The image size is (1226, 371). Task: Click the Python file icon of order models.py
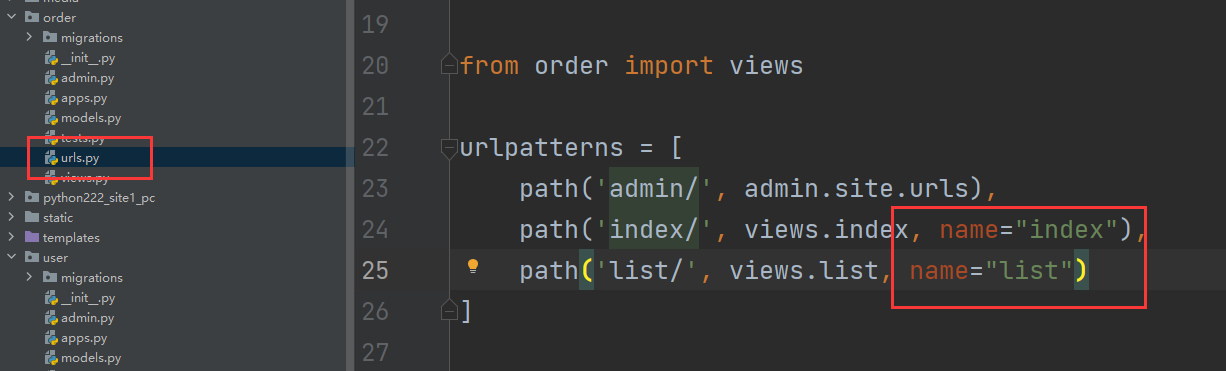click(x=51, y=118)
